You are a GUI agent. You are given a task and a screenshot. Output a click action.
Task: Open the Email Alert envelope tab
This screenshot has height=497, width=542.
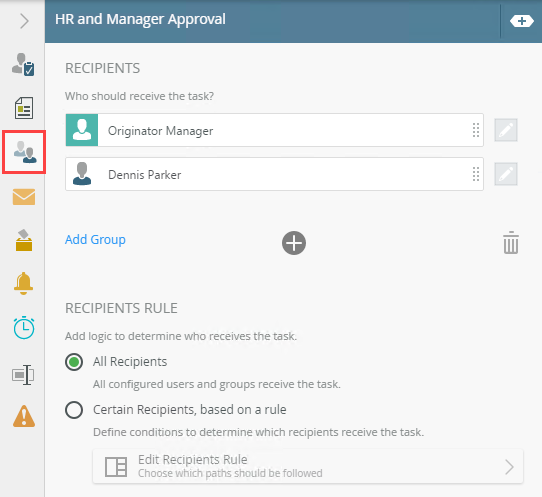[x=24, y=197]
